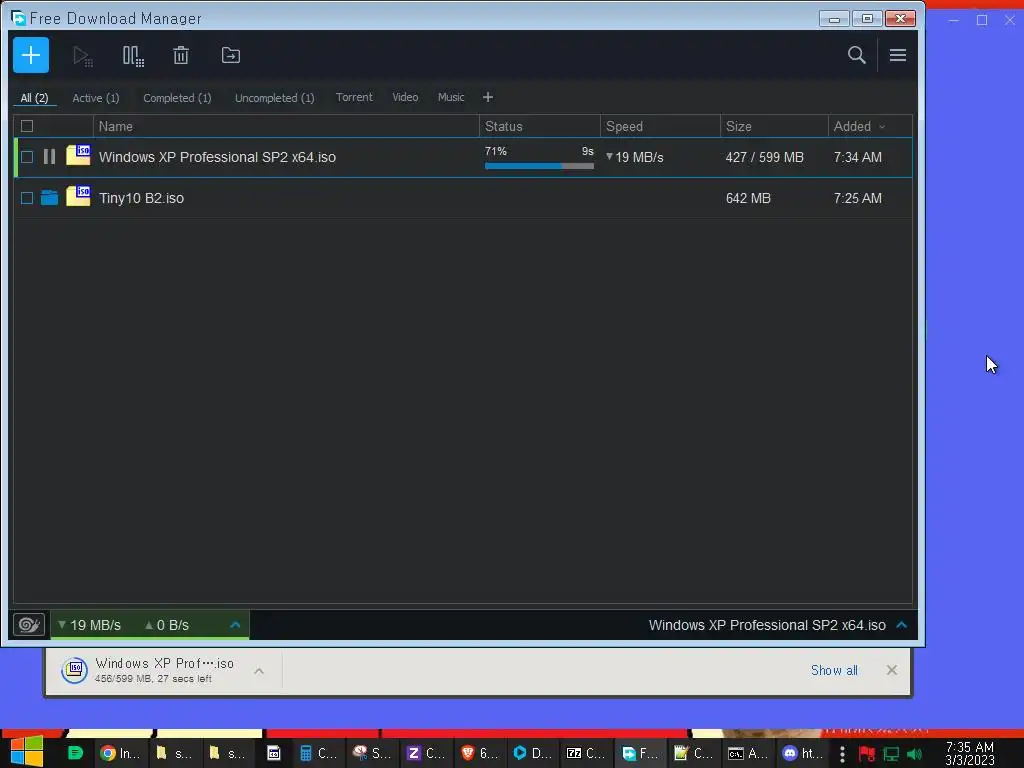Click Show all downloads link
The width and height of the screenshot is (1024, 768).
pyautogui.click(x=834, y=670)
